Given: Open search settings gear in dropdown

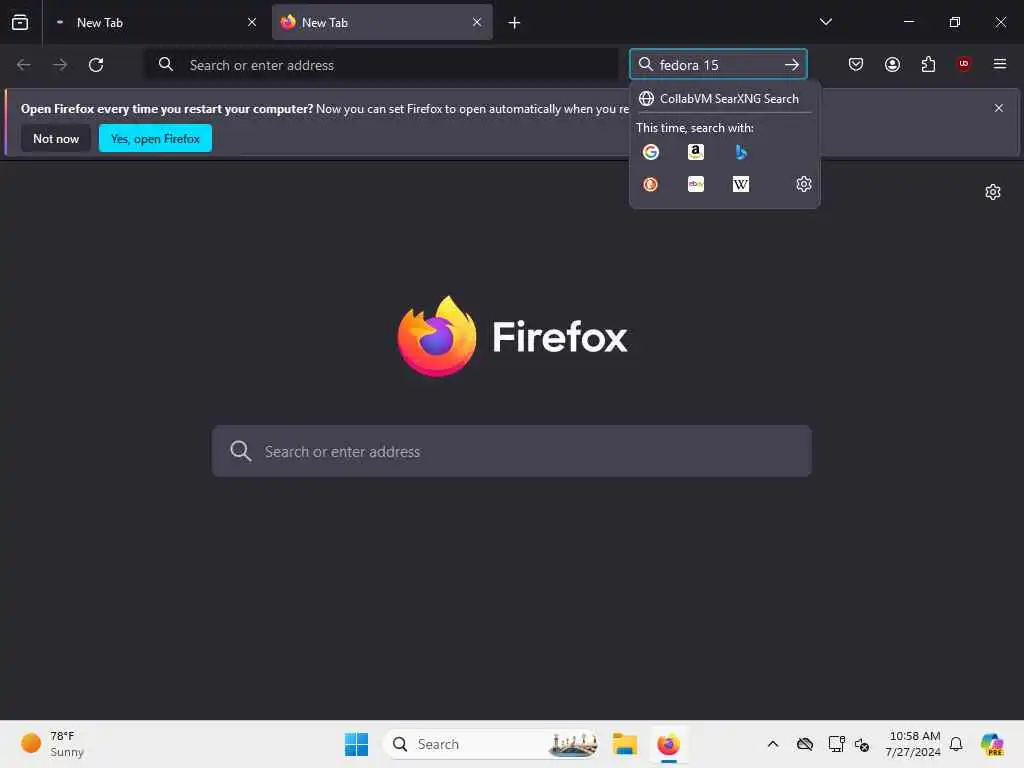Looking at the screenshot, I should tap(803, 184).
